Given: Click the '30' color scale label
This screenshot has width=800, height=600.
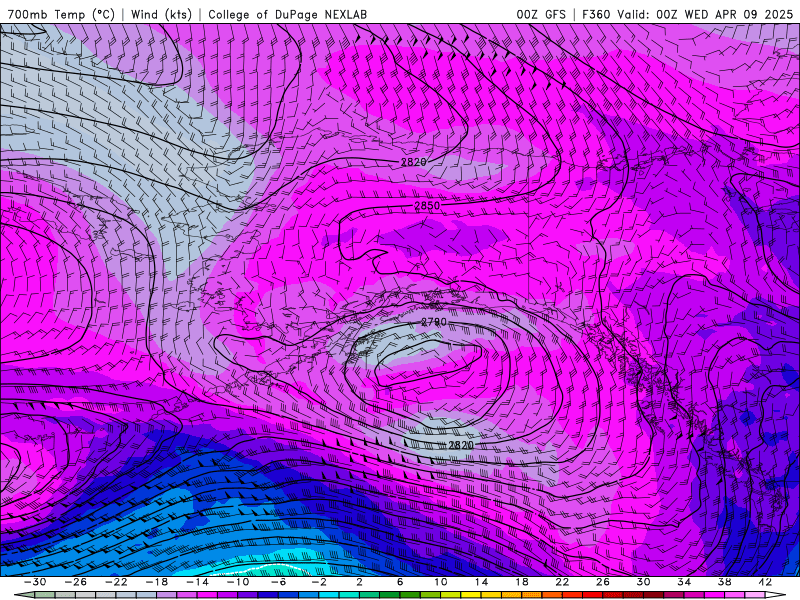Looking at the screenshot, I should [643, 582].
